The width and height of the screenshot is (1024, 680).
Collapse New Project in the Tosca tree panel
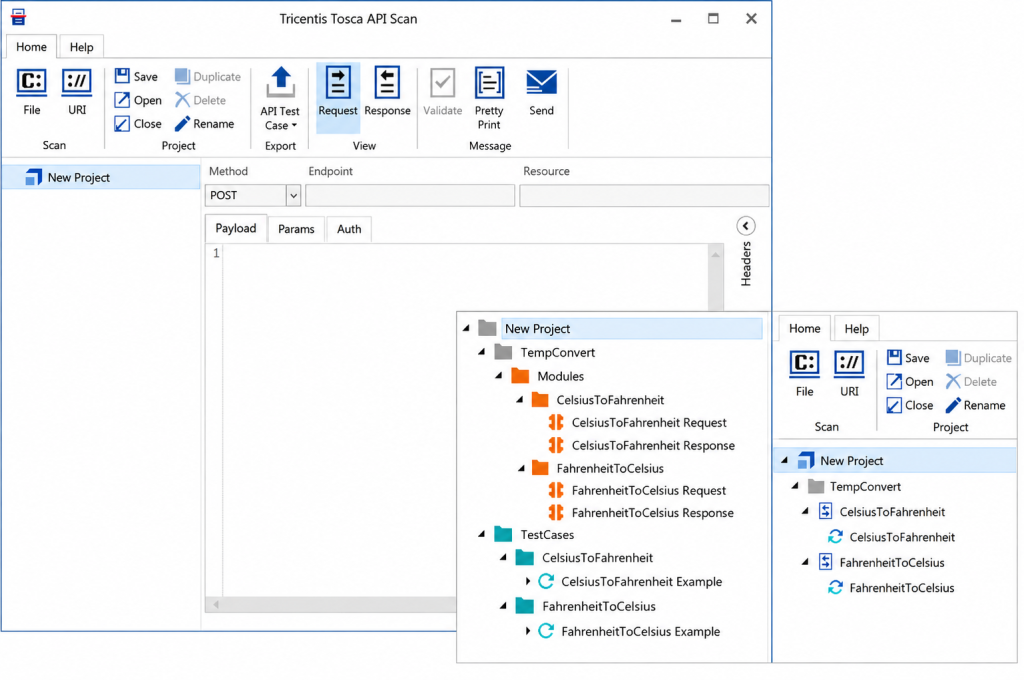tap(466, 329)
